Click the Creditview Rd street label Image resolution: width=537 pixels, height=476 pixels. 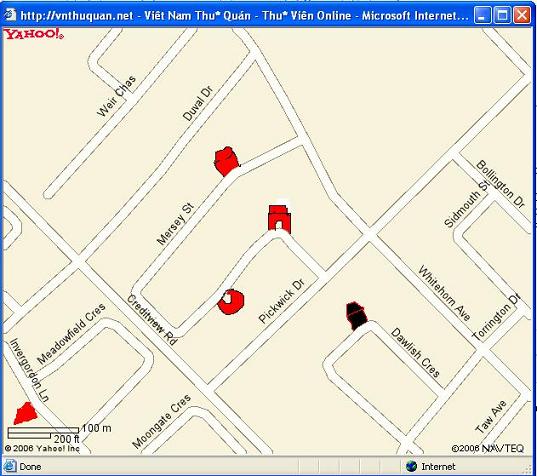coord(152,320)
